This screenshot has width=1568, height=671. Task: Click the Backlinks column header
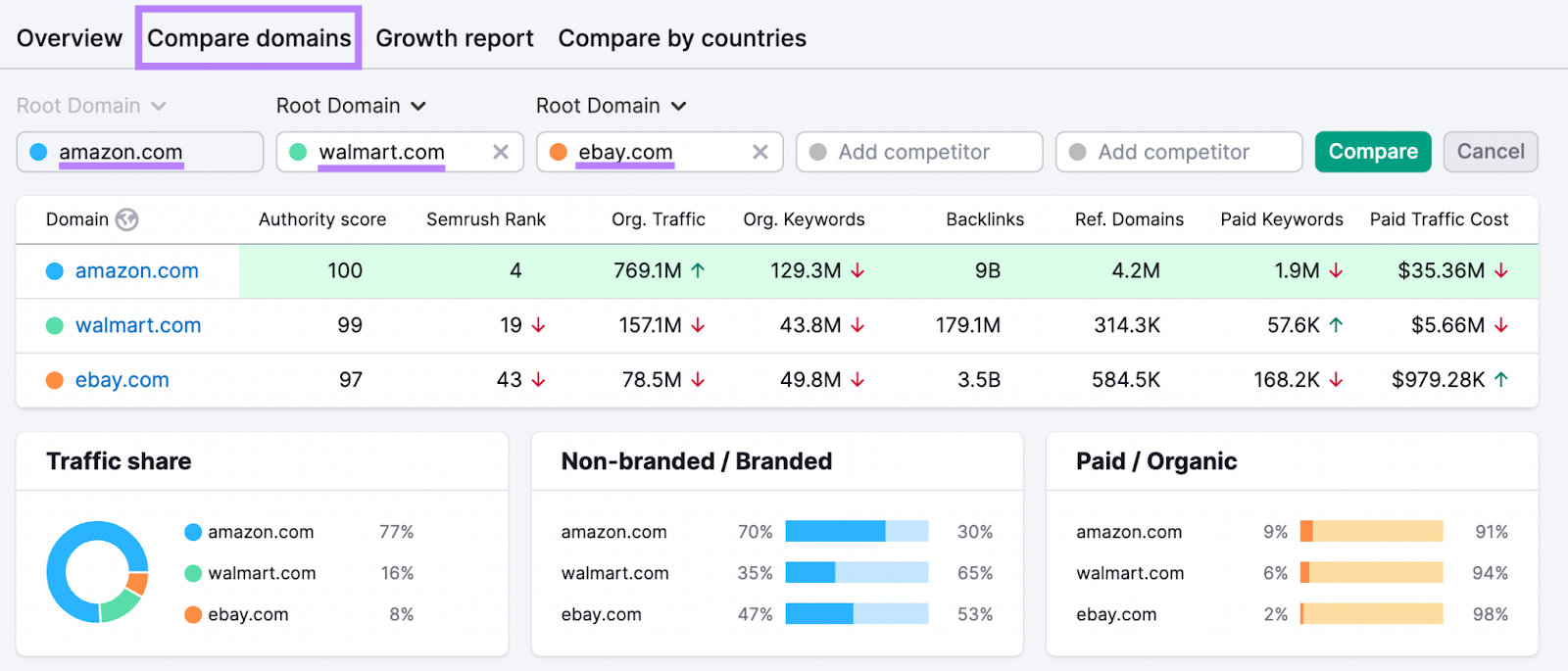click(985, 219)
